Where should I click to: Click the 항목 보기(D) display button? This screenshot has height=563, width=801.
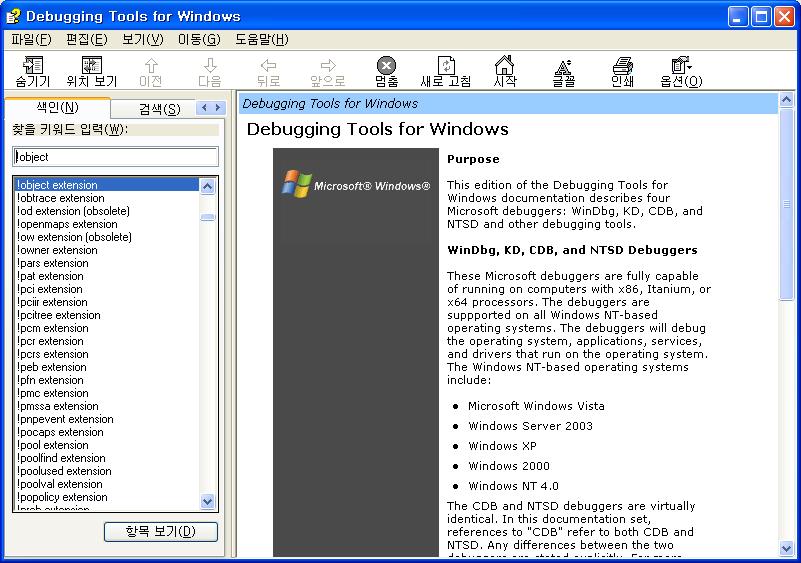pyautogui.click(x=160, y=531)
